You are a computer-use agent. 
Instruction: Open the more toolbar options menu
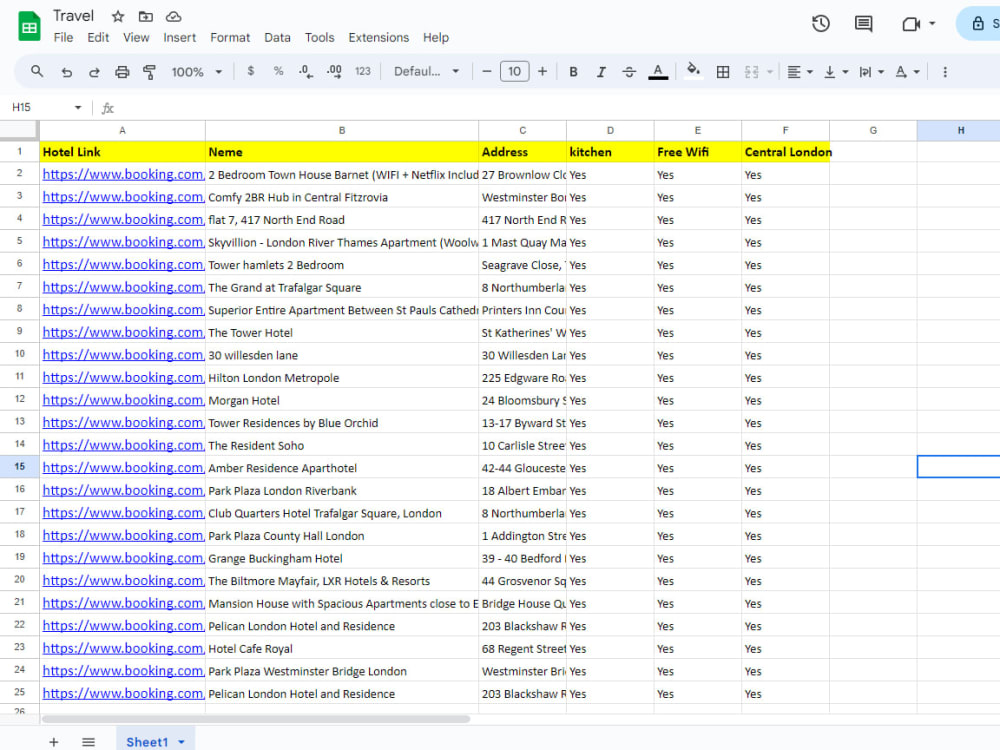(945, 72)
